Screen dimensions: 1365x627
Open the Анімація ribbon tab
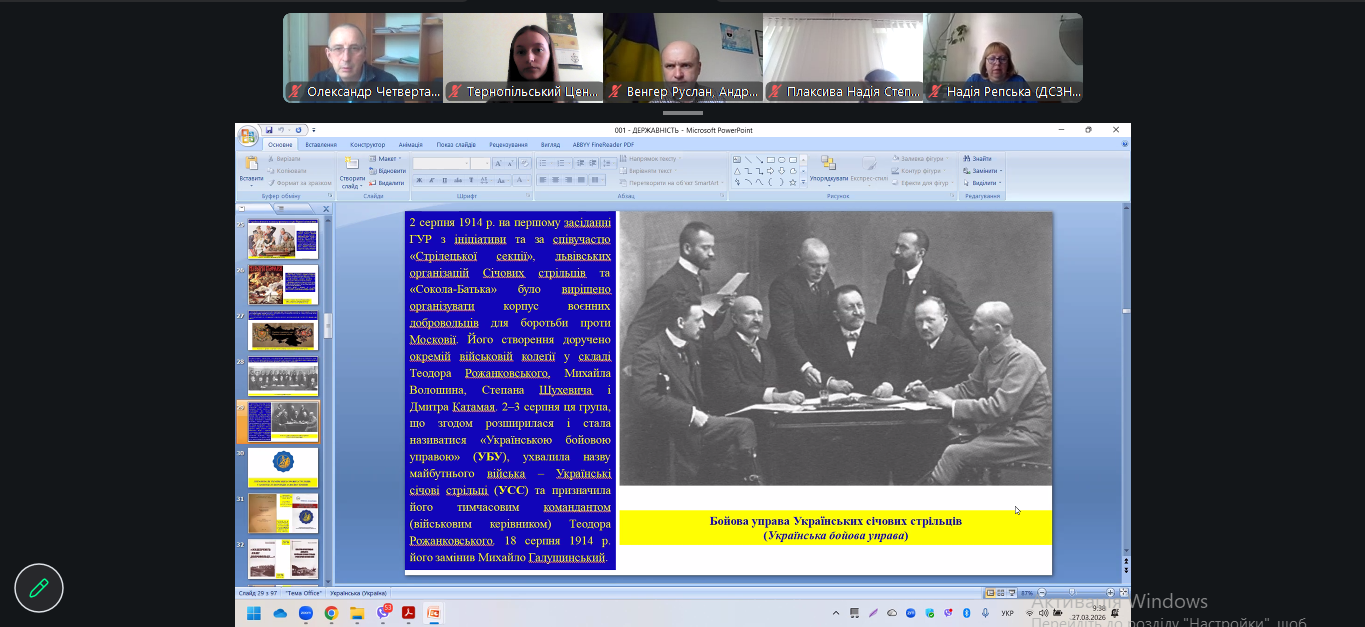pyautogui.click(x=410, y=144)
